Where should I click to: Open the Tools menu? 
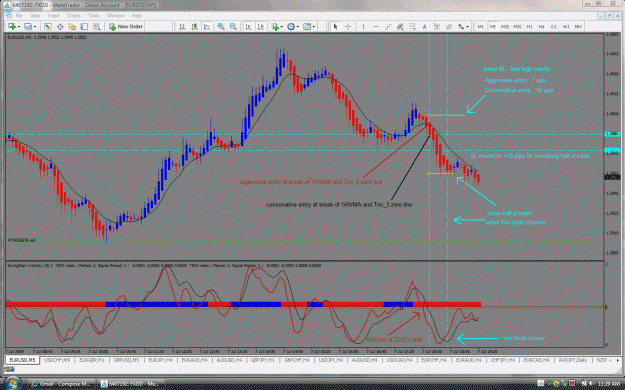(x=94, y=16)
